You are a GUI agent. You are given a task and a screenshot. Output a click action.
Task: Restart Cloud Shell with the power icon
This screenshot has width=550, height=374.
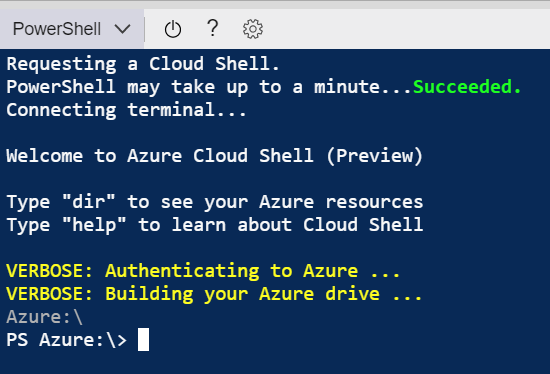click(173, 29)
